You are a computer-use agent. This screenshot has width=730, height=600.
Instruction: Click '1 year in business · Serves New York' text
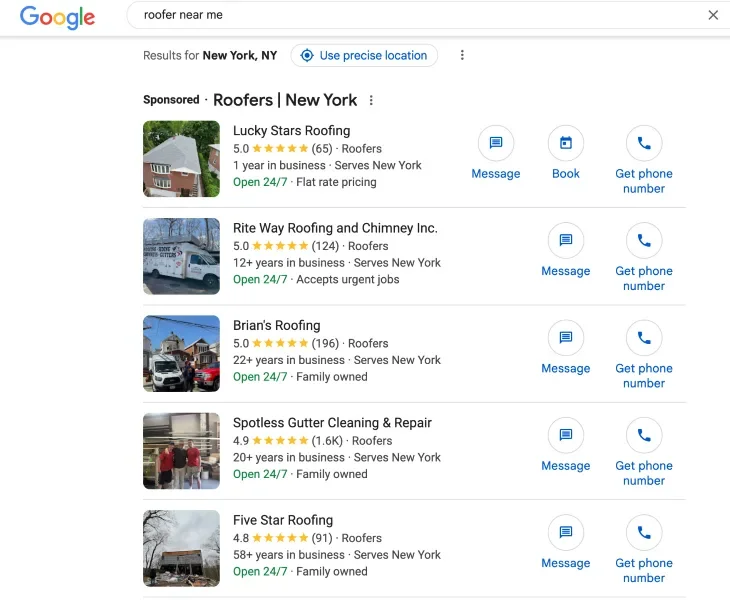point(327,165)
